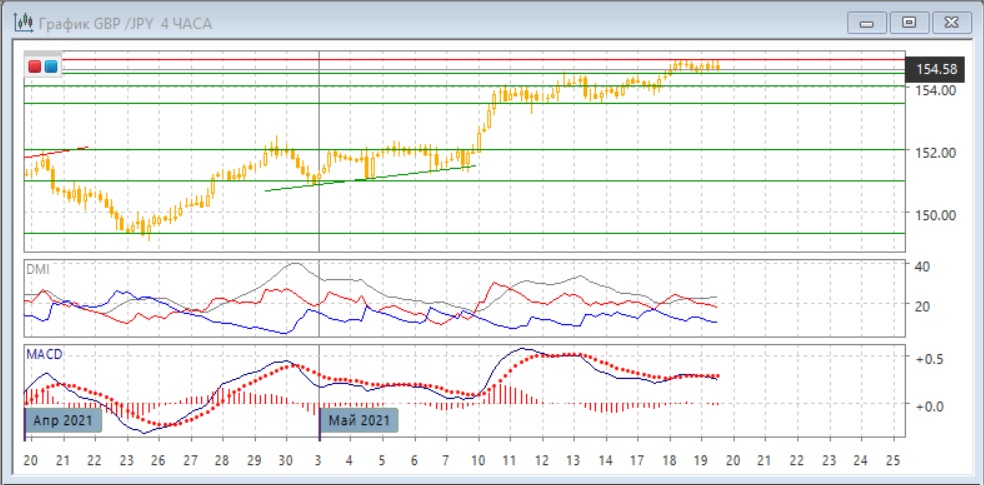Click the title text График GBP/JPY 4 ЧАСА
Screen dimensions: 984x485
point(125,22)
